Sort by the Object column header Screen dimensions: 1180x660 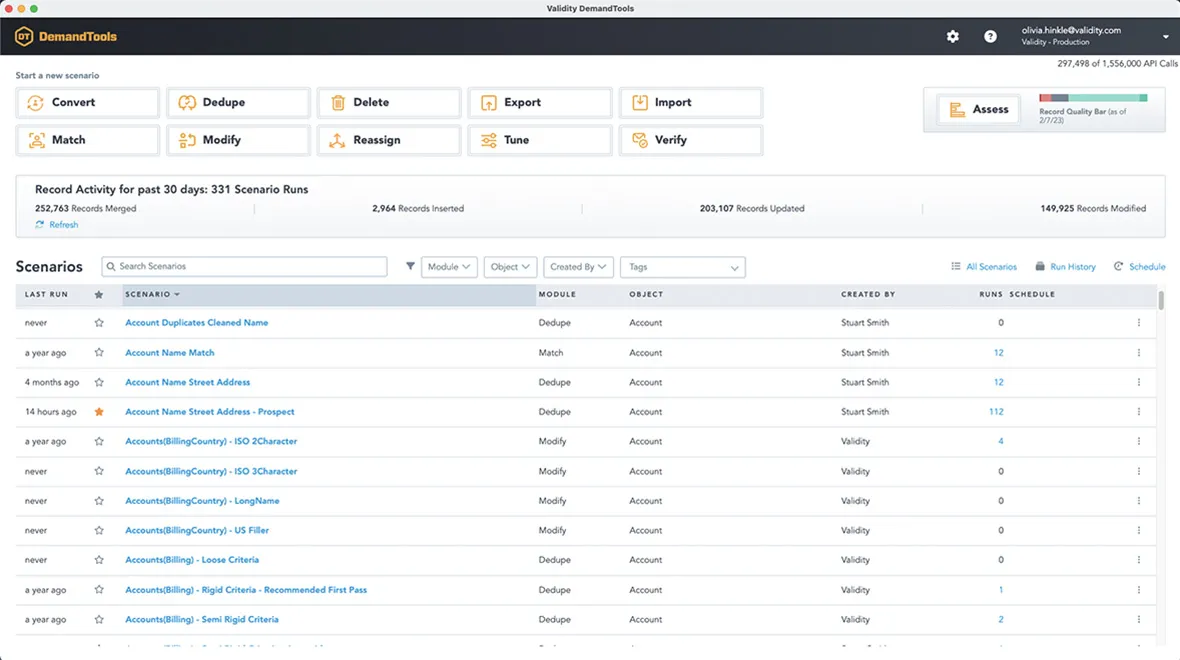tap(646, 295)
